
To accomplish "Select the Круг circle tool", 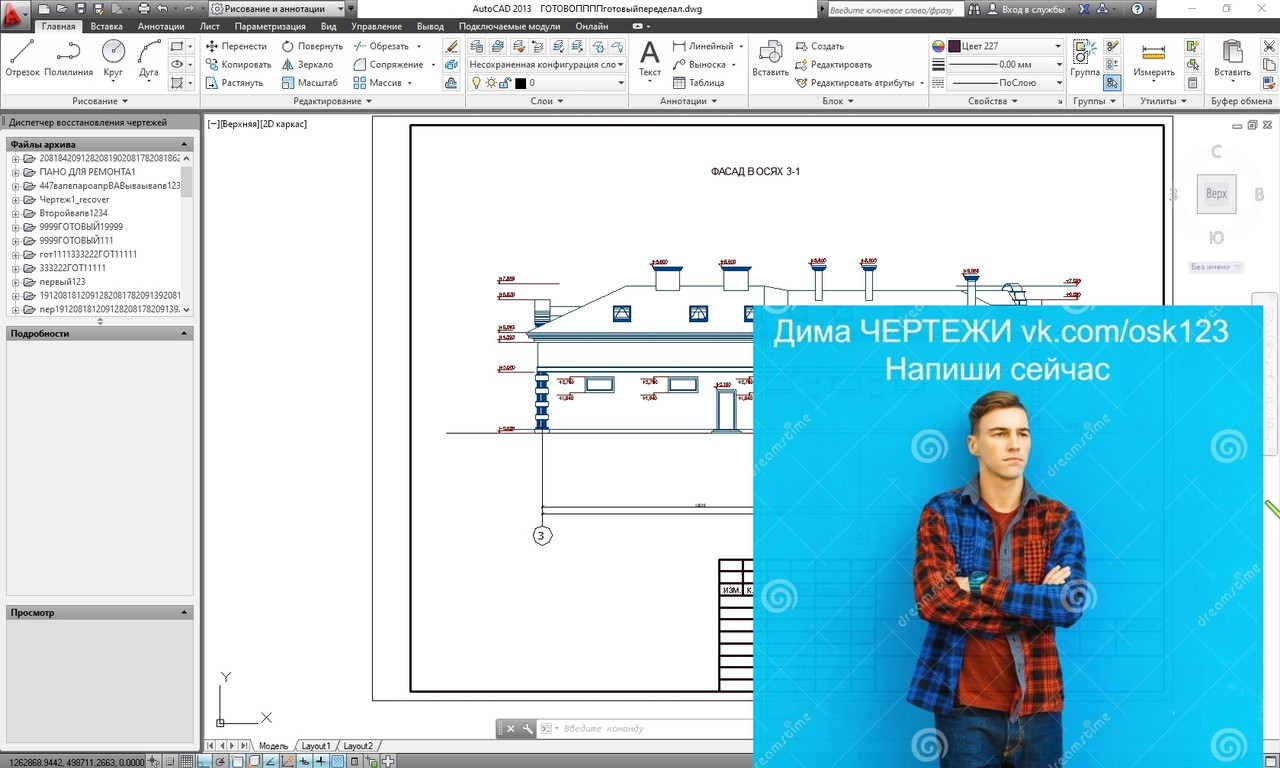I will click(x=113, y=58).
